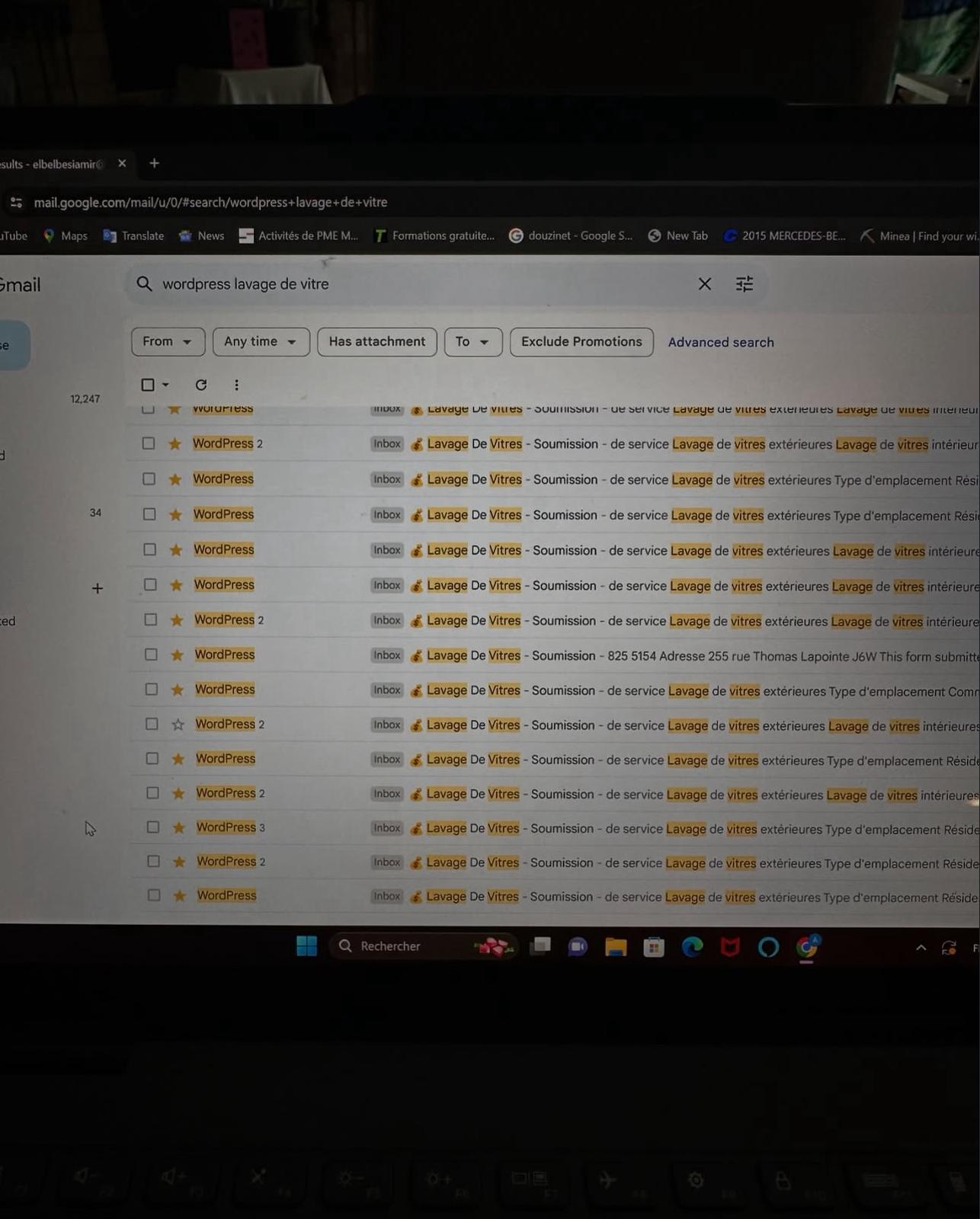Open the Formations gratuite bookmark

tap(434, 236)
